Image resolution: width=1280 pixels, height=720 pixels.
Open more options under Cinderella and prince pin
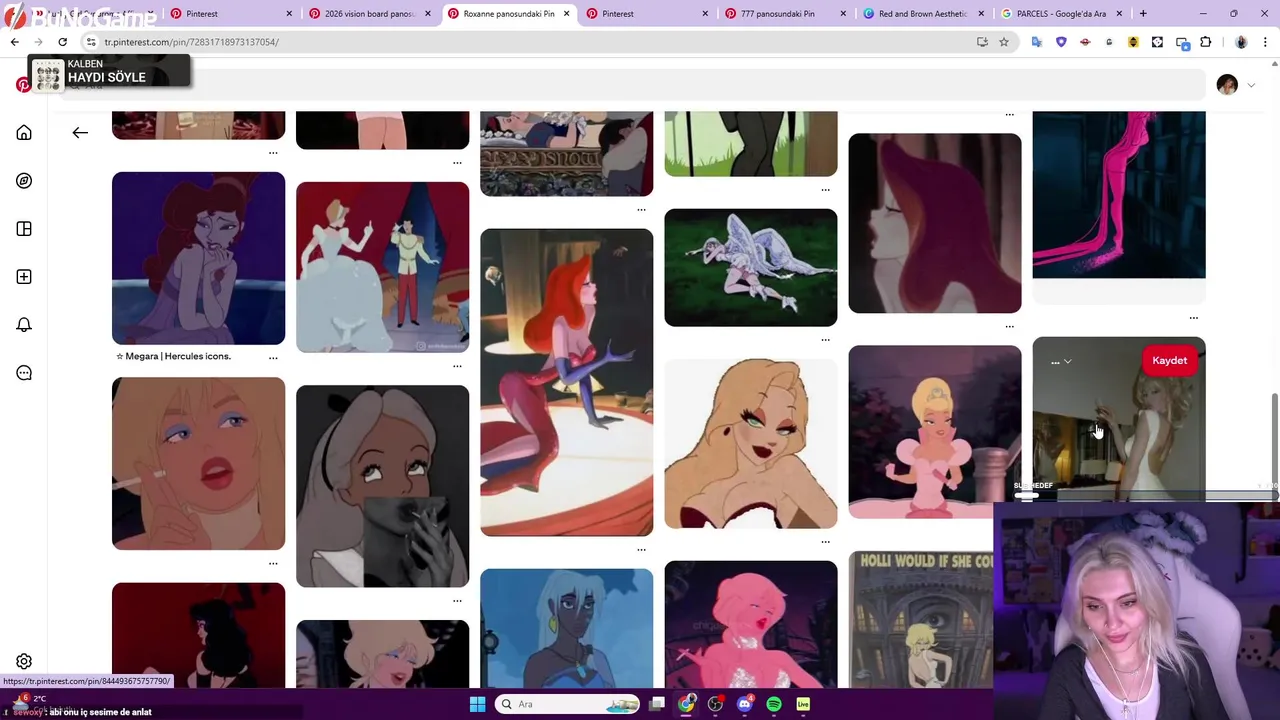[457, 365]
